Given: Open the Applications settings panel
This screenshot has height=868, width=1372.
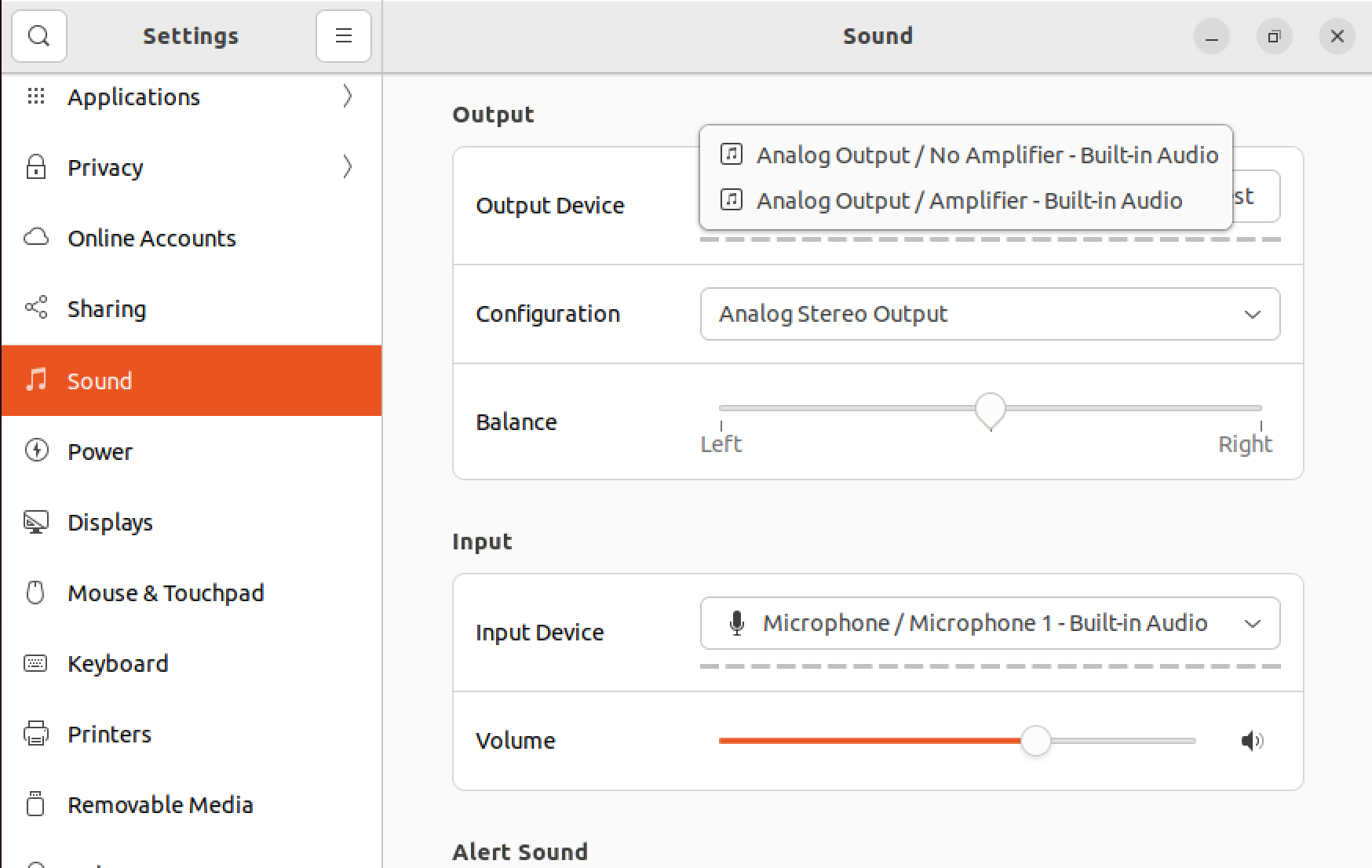Looking at the screenshot, I should tap(192, 97).
